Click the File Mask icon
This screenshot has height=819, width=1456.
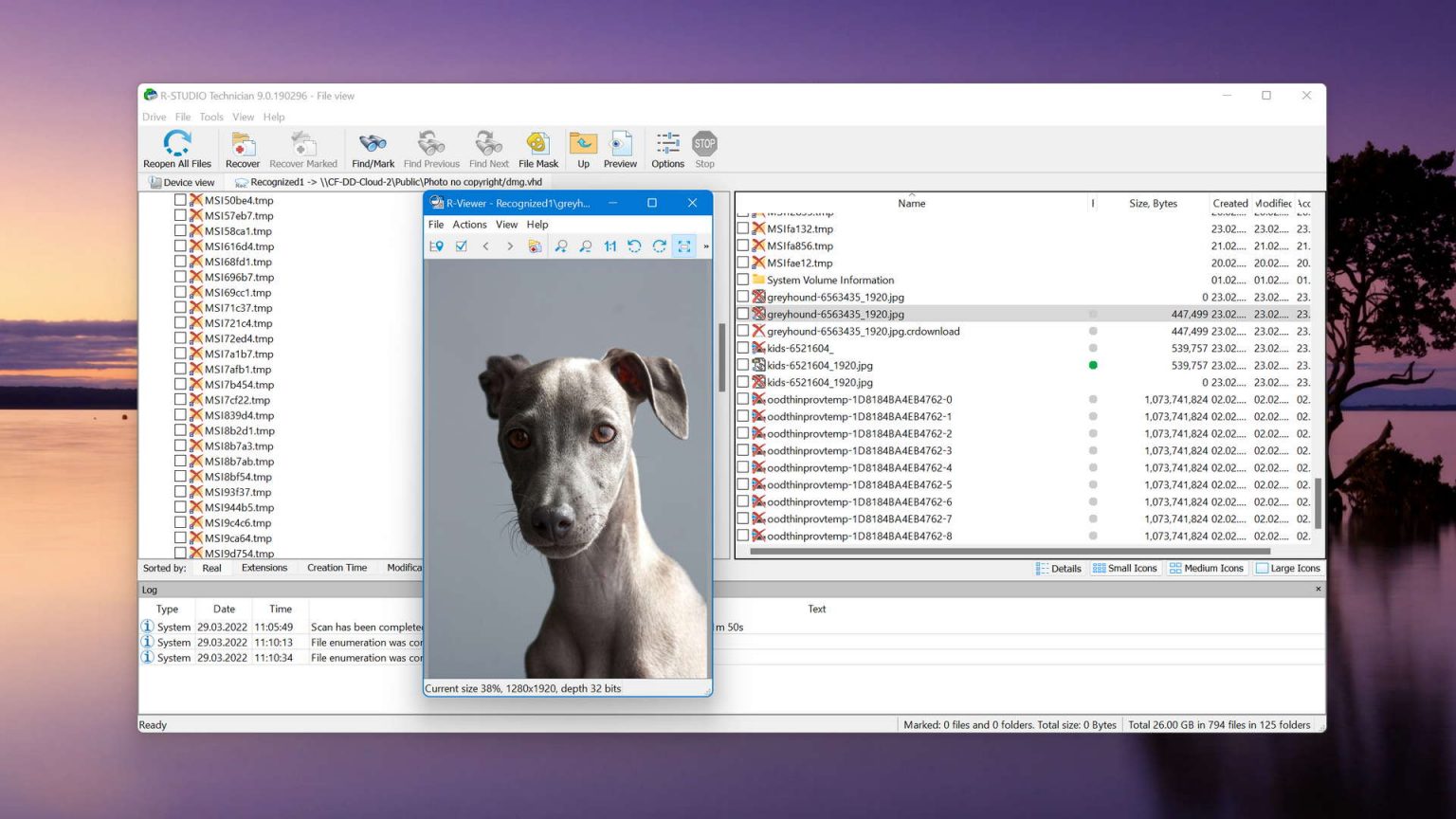537,148
